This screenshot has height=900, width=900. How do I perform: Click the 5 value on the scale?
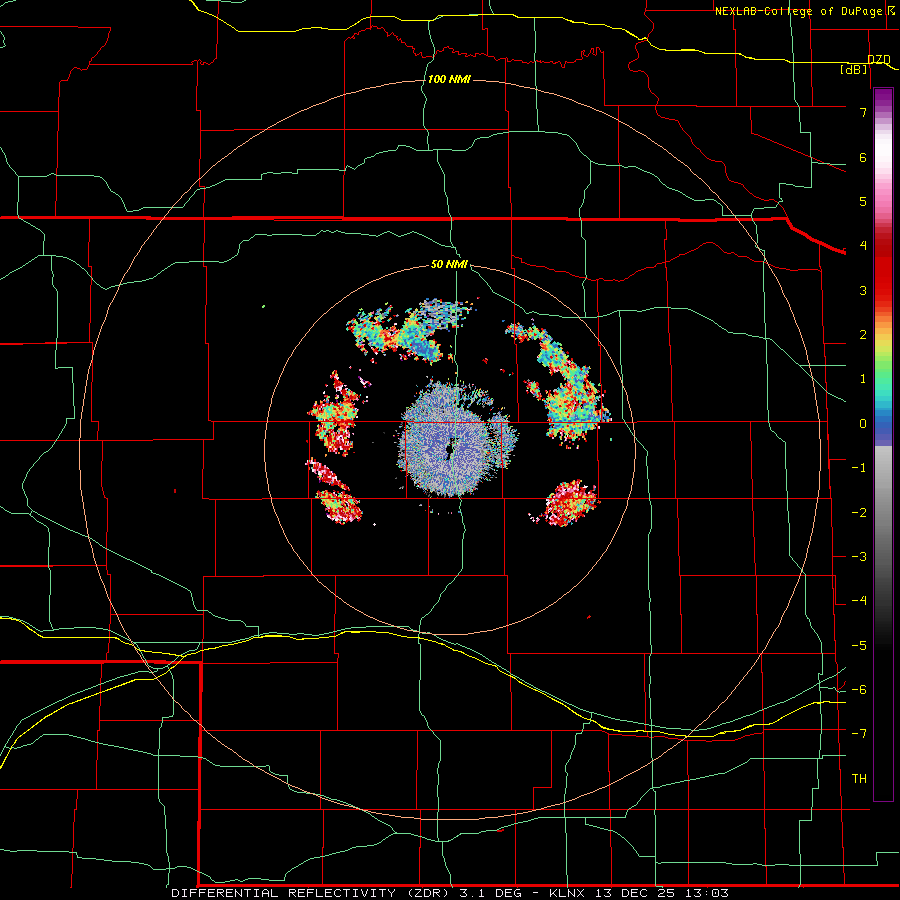[863, 201]
